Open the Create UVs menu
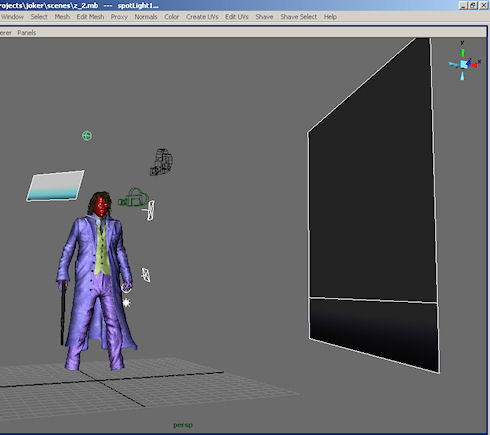Image resolution: width=490 pixels, height=435 pixels. [x=202, y=17]
